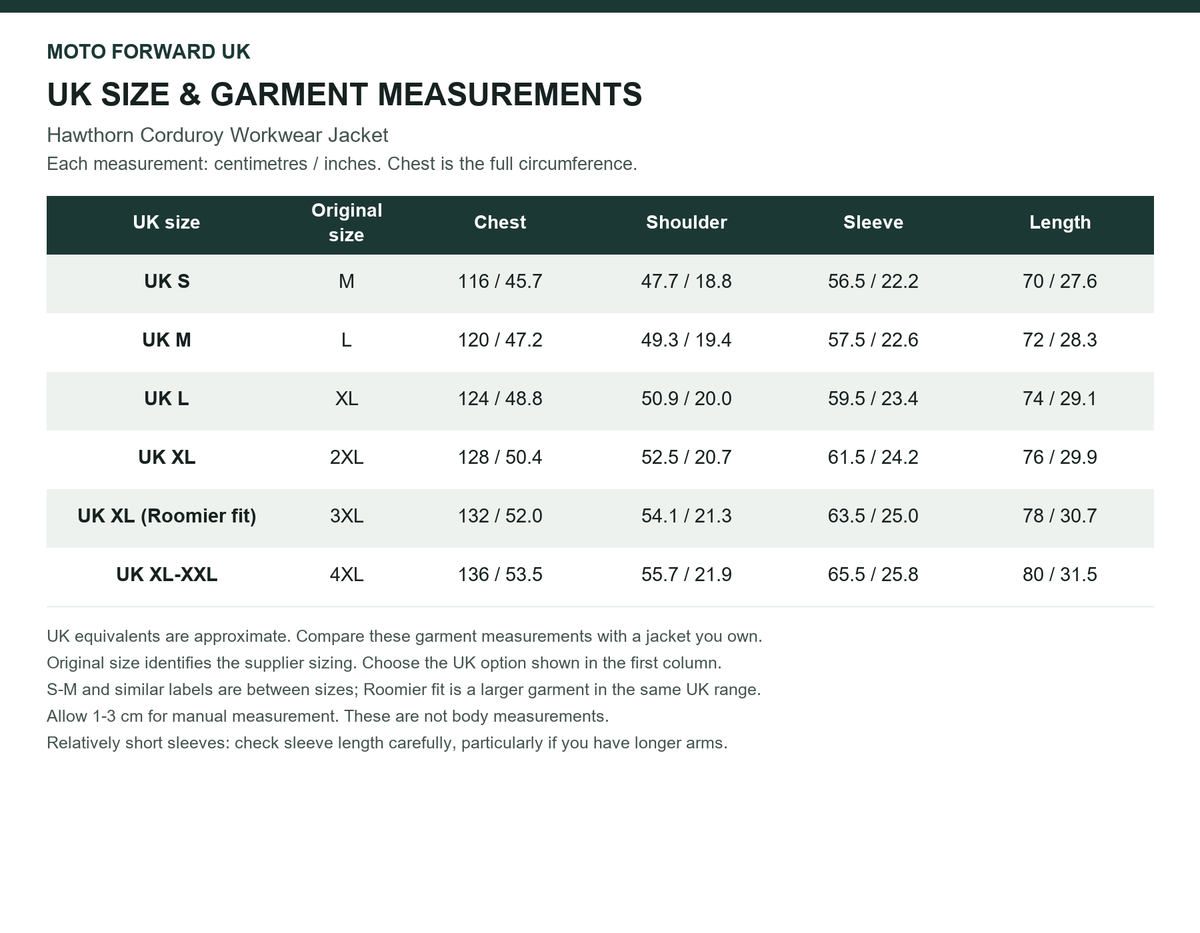Select the UK L row label
The image size is (1200, 933).
(166, 398)
